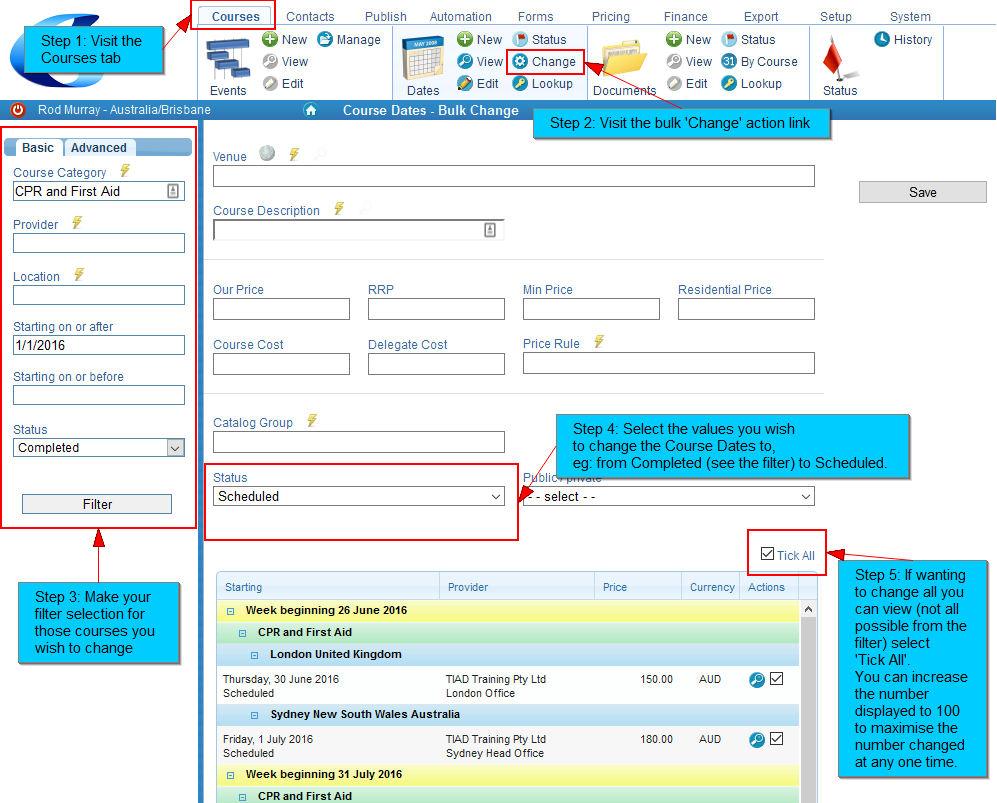The height and width of the screenshot is (803, 997).
Task: Open the bulk Change action for Dates
Action: click(x=545, y=62)
